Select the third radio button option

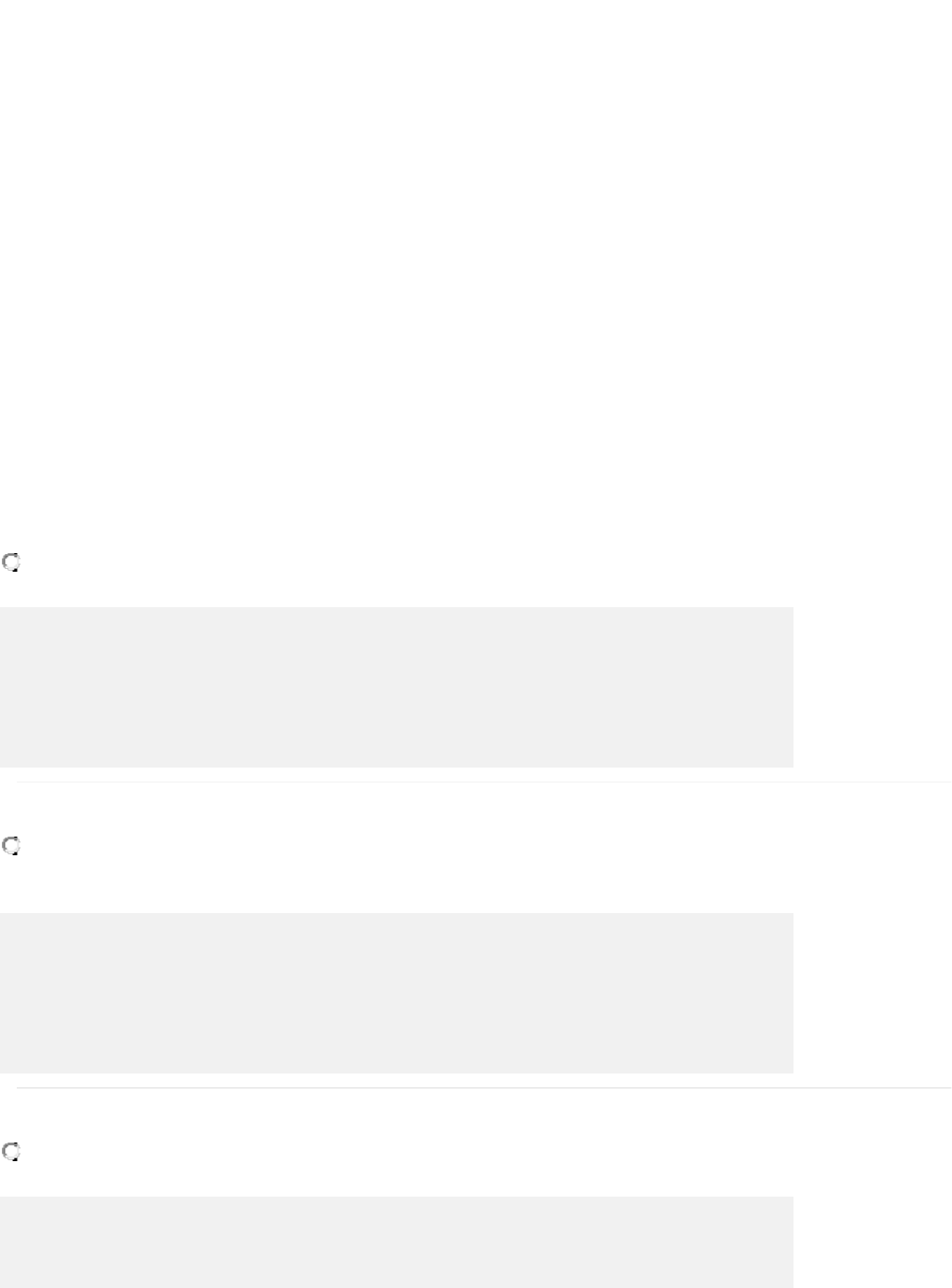point(11,1152)
